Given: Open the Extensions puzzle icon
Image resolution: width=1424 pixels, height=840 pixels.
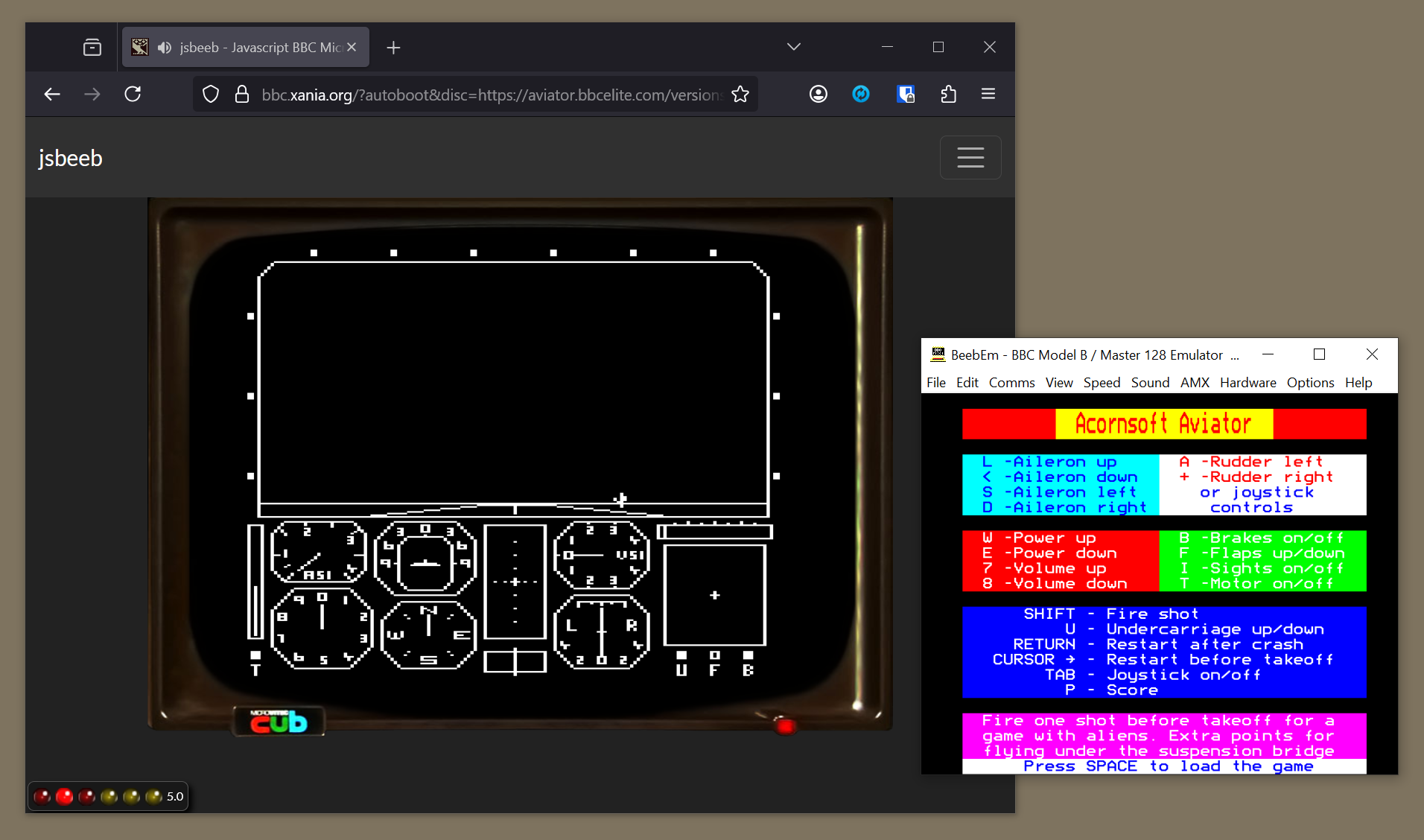Looking at the screenshot, I should click(x=948, y=94).
